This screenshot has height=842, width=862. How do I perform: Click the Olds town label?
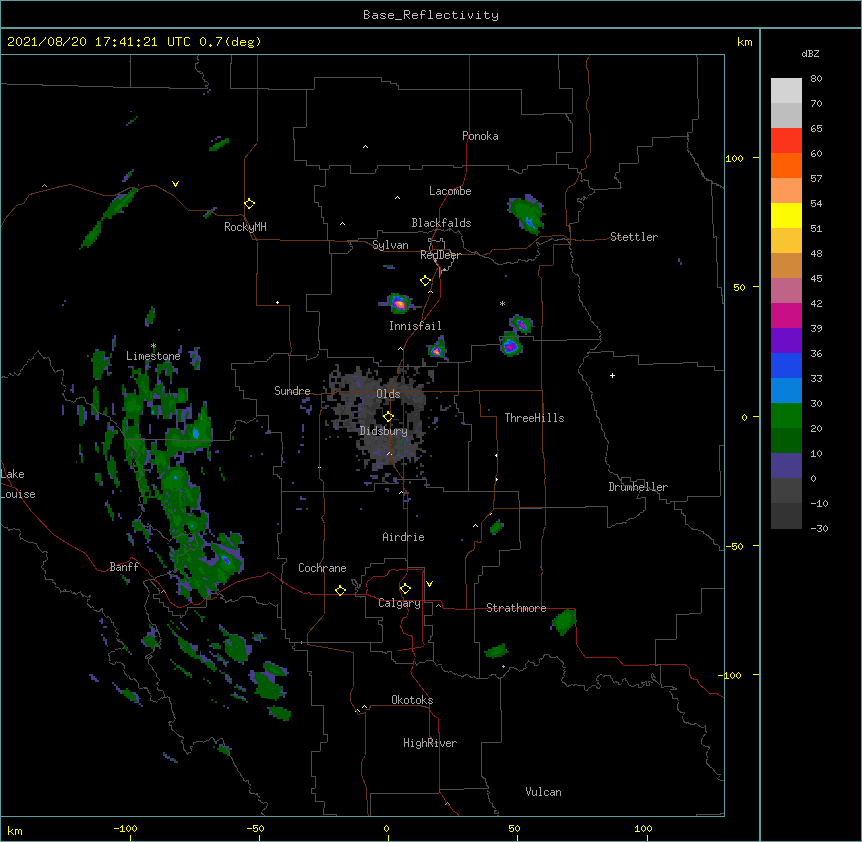388,394
